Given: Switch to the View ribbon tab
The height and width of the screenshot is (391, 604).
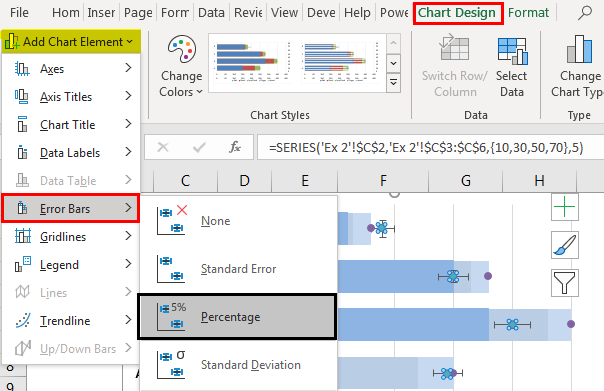Looking at the screenshot, I should coord(284,13).
